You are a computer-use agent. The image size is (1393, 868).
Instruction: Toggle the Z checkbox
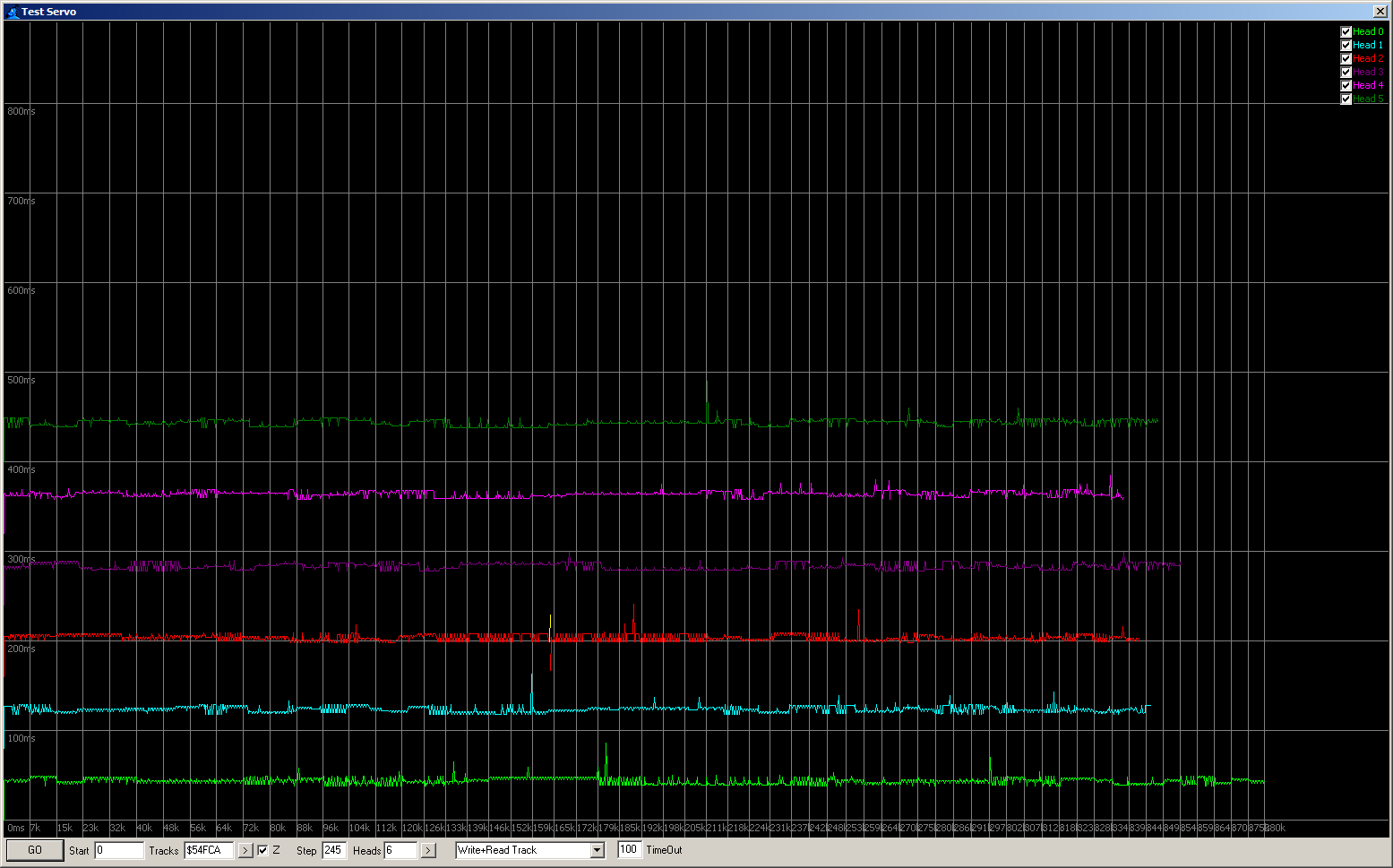click(x=262, y=850)
